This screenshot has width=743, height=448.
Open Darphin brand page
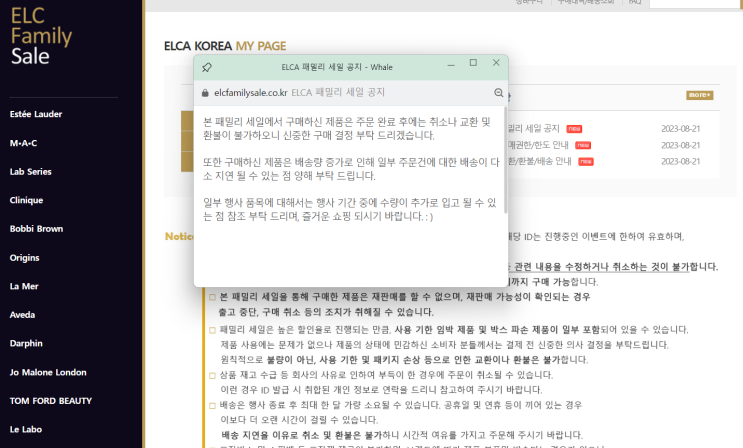click(26, 343)
